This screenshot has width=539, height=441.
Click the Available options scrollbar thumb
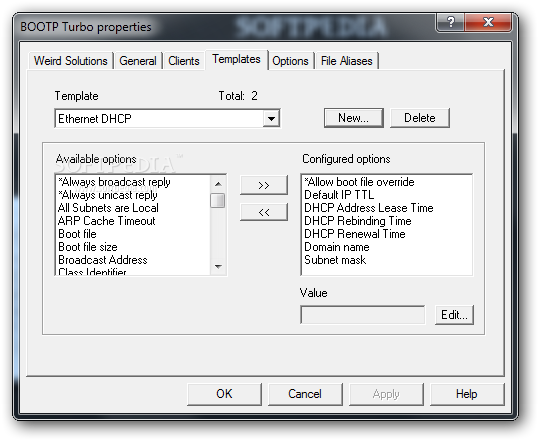coord(218,201)
